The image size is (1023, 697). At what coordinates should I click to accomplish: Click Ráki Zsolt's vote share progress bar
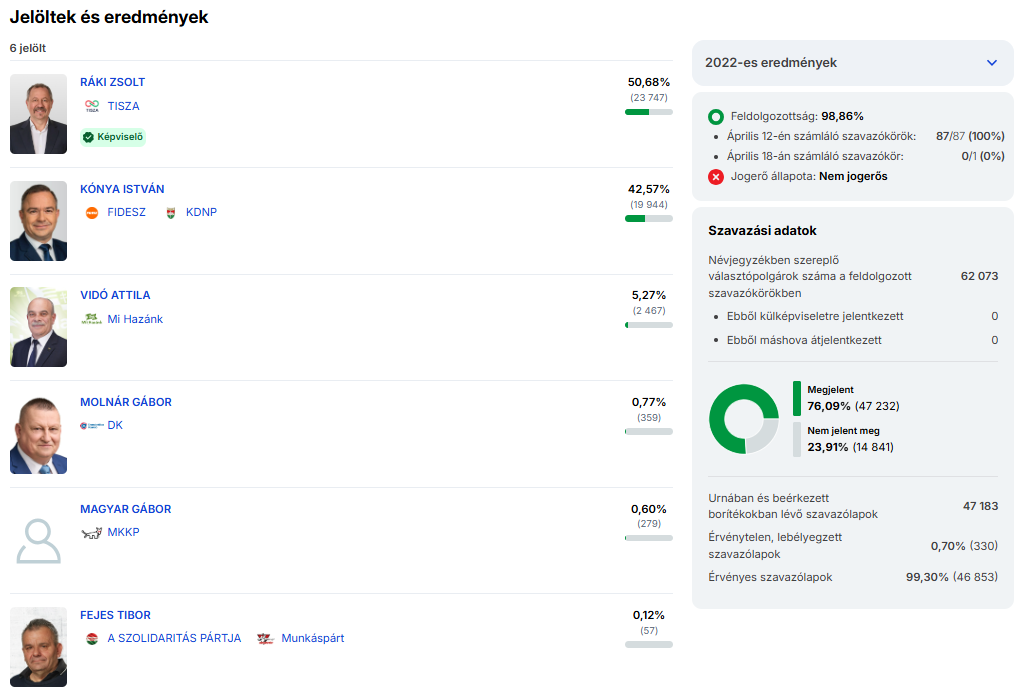(648, 112)
